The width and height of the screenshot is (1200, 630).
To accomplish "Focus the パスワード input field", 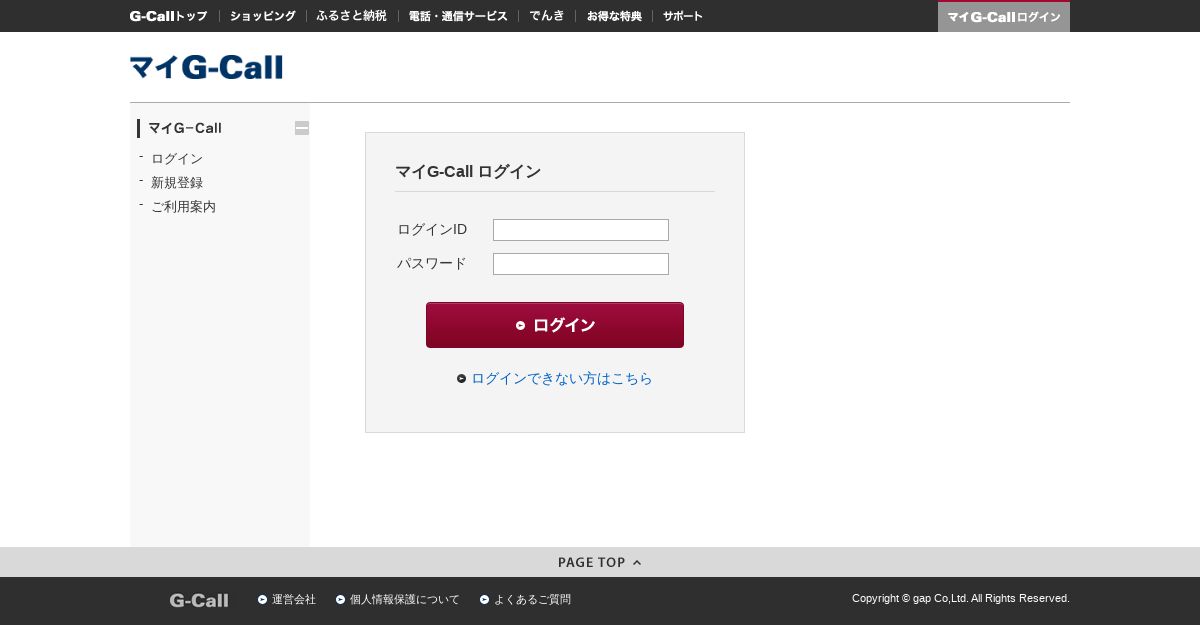I will click(581, 264).
